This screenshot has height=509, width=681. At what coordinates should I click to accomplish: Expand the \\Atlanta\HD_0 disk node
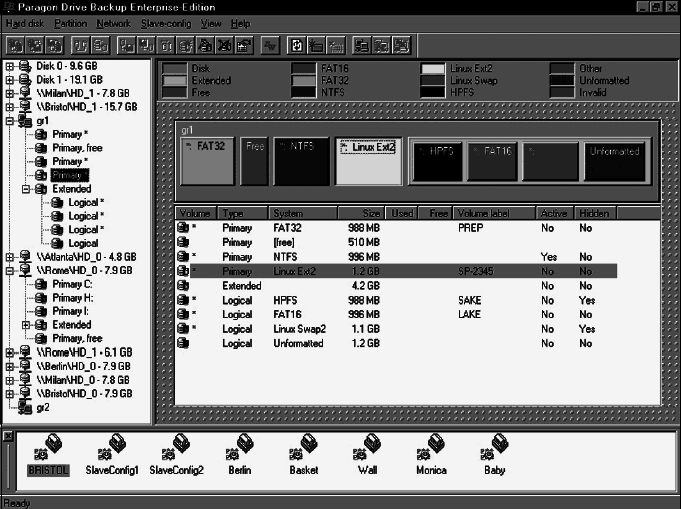[10, 256]
